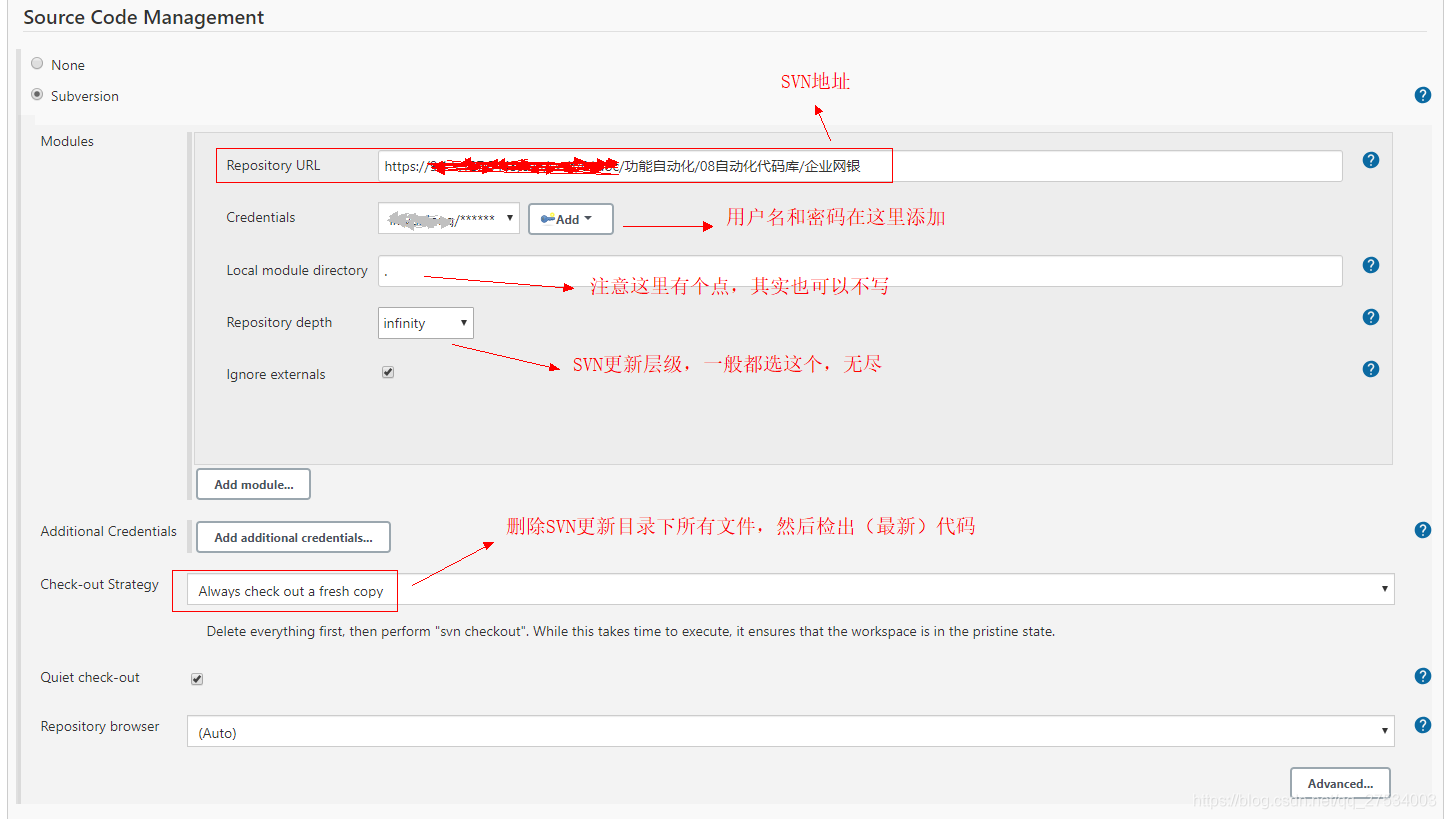Enable the Ignore externals checkbox
Screen dimensions: 1446x819
(387, 371)
